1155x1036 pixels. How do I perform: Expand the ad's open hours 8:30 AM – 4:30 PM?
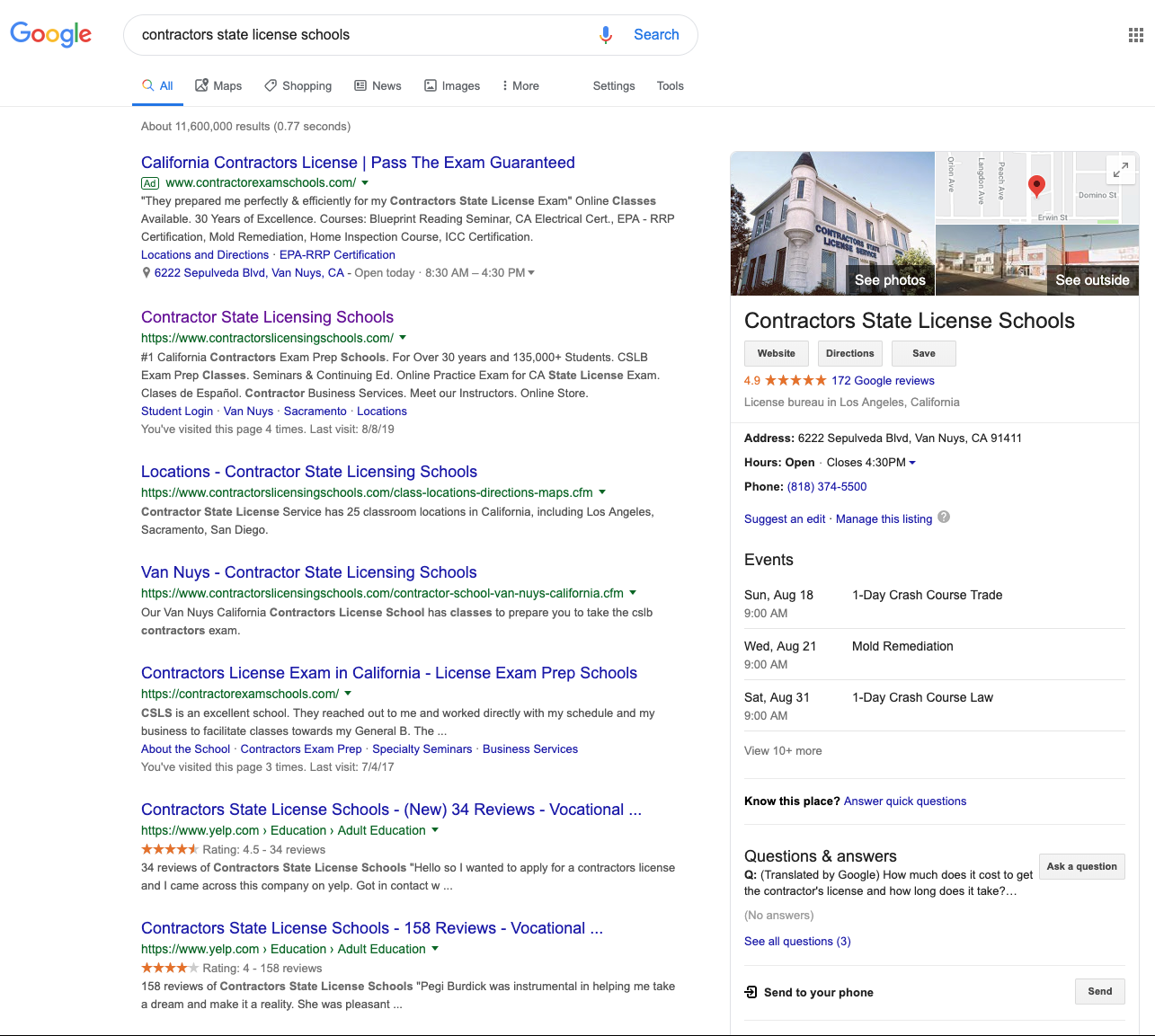click(530, 273)
